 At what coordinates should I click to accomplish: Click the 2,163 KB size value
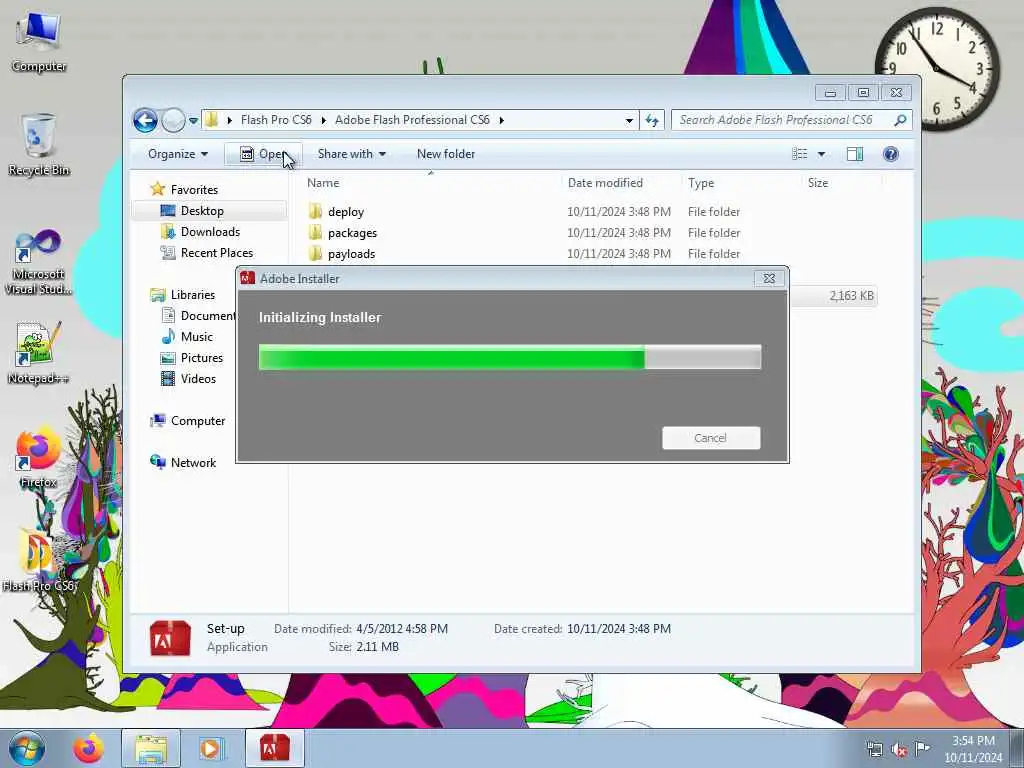851,296
